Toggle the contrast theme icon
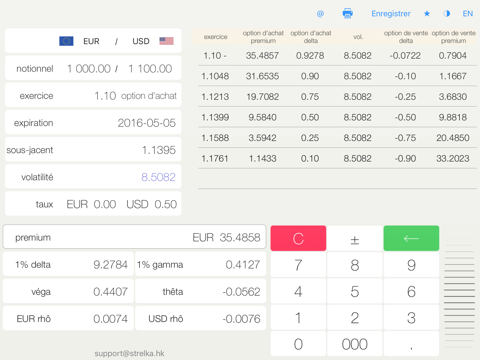The image size is (480, 360). (x=447, y=14)
